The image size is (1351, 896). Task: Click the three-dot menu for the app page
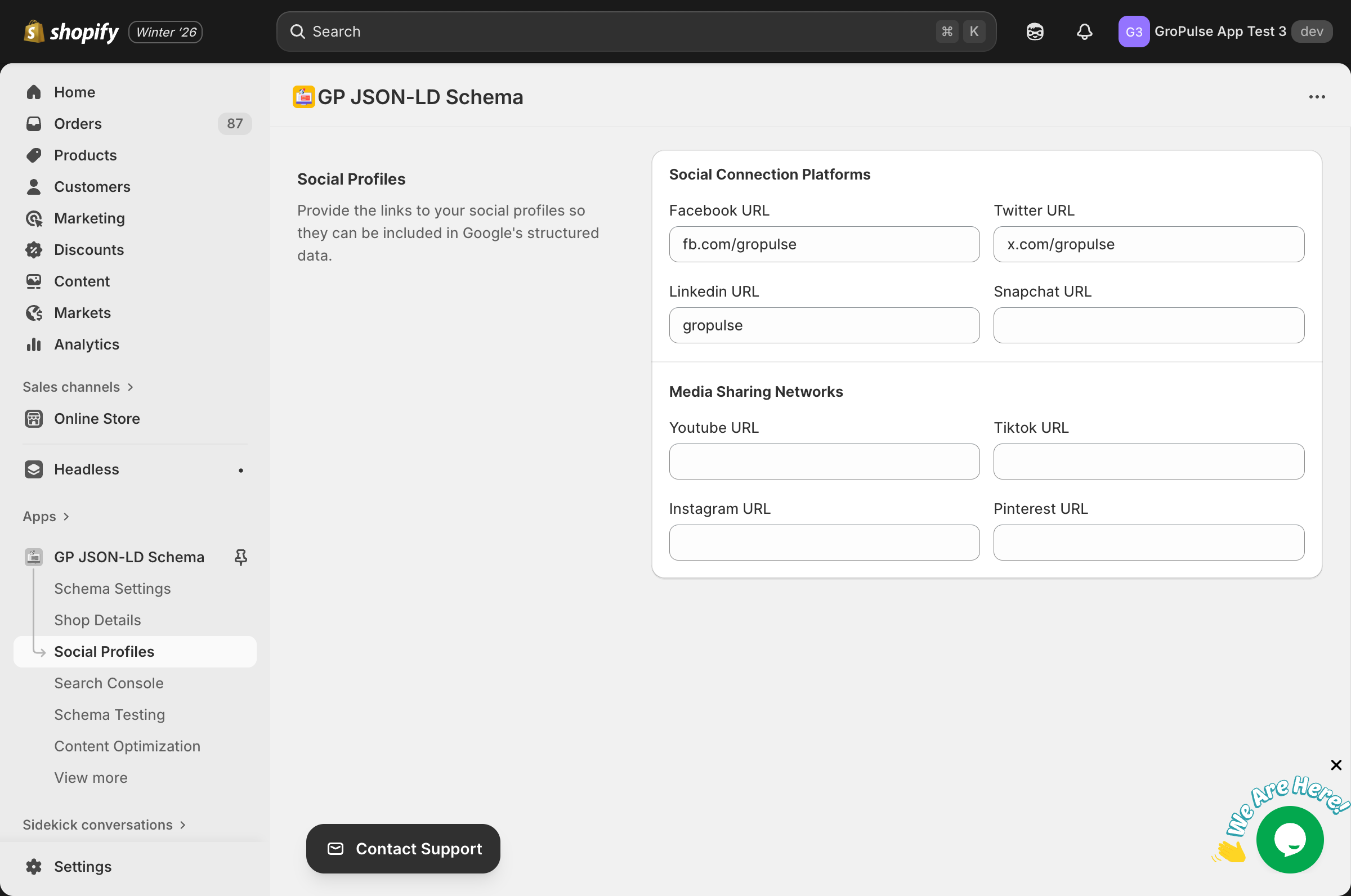(x=1317, y=97)
